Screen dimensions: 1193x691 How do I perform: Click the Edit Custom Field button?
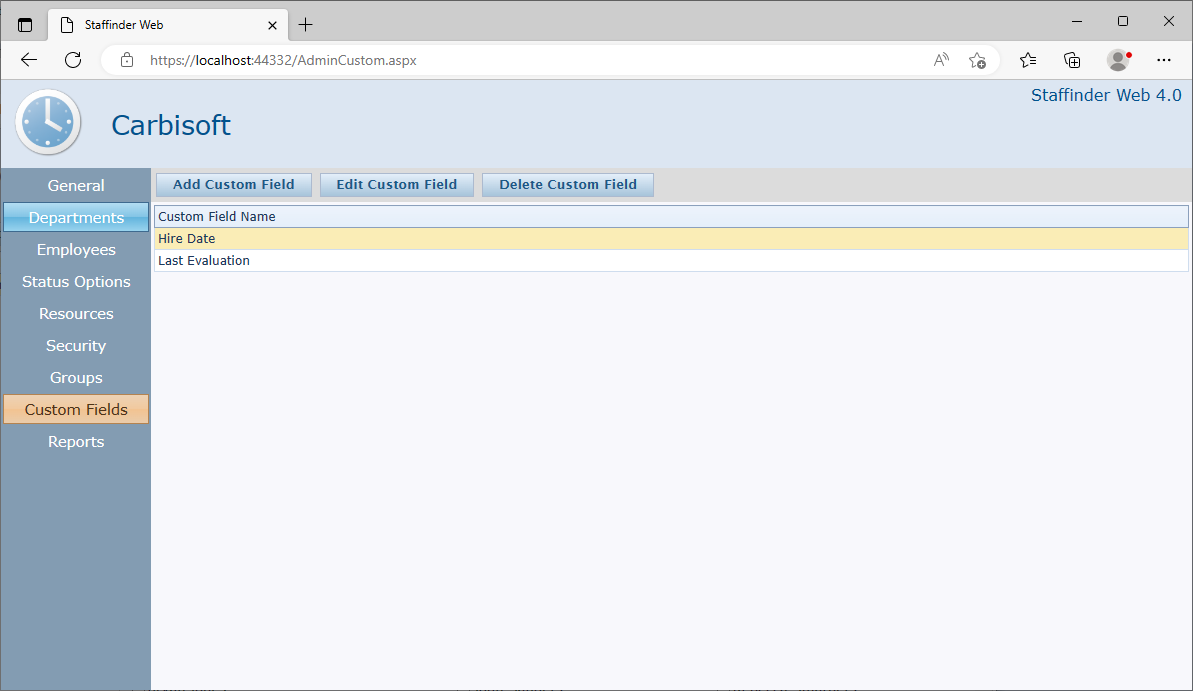(x=396, y=185)
